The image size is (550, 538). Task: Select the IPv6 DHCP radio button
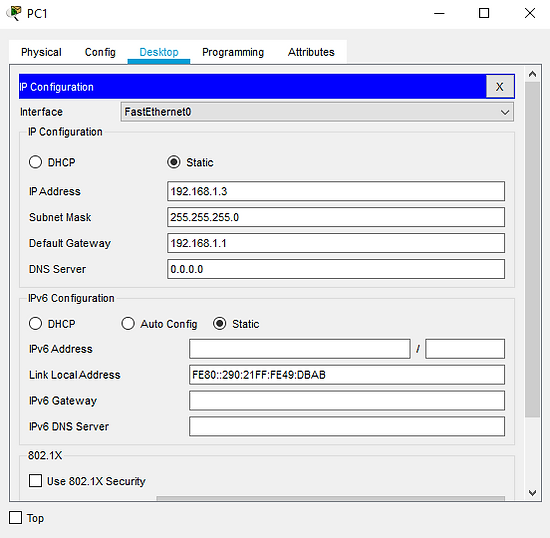pos(35,323)
